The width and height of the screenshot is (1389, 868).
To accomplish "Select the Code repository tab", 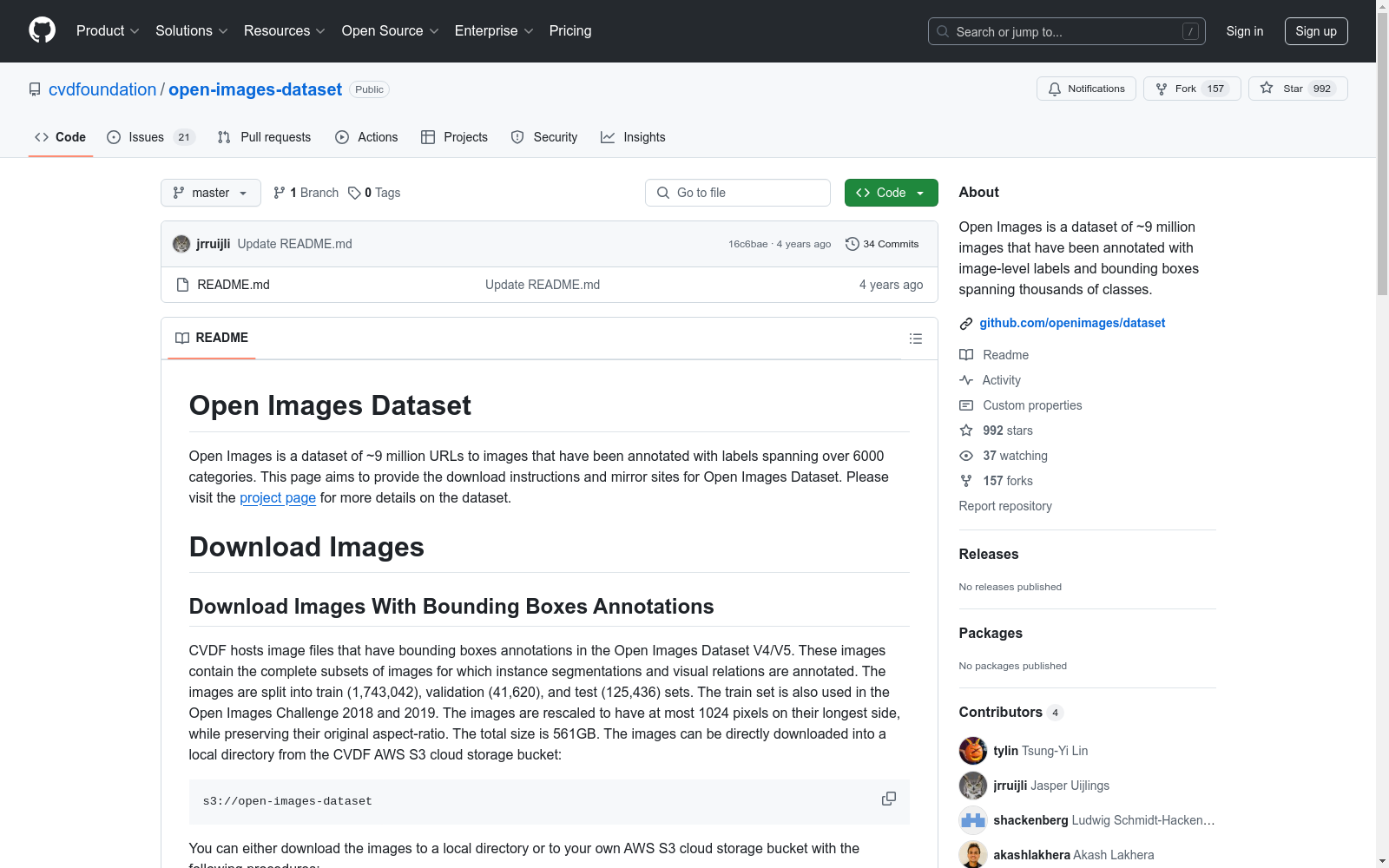I will click(x=61, y=137).
